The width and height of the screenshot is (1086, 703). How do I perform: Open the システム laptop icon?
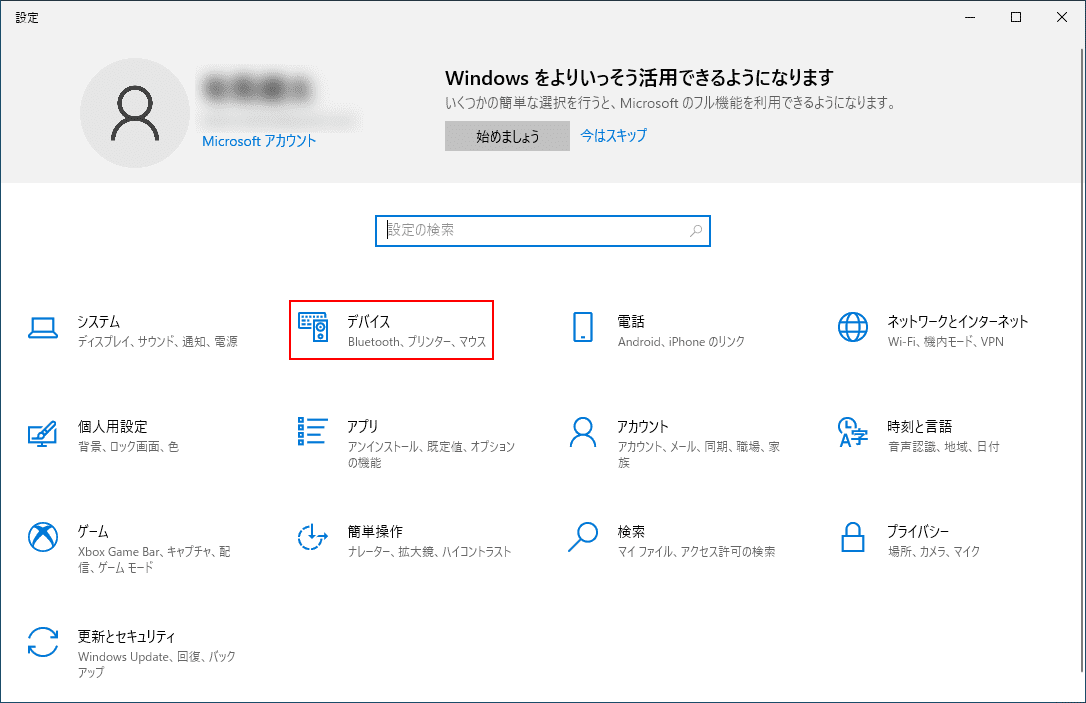pos(43,328)
